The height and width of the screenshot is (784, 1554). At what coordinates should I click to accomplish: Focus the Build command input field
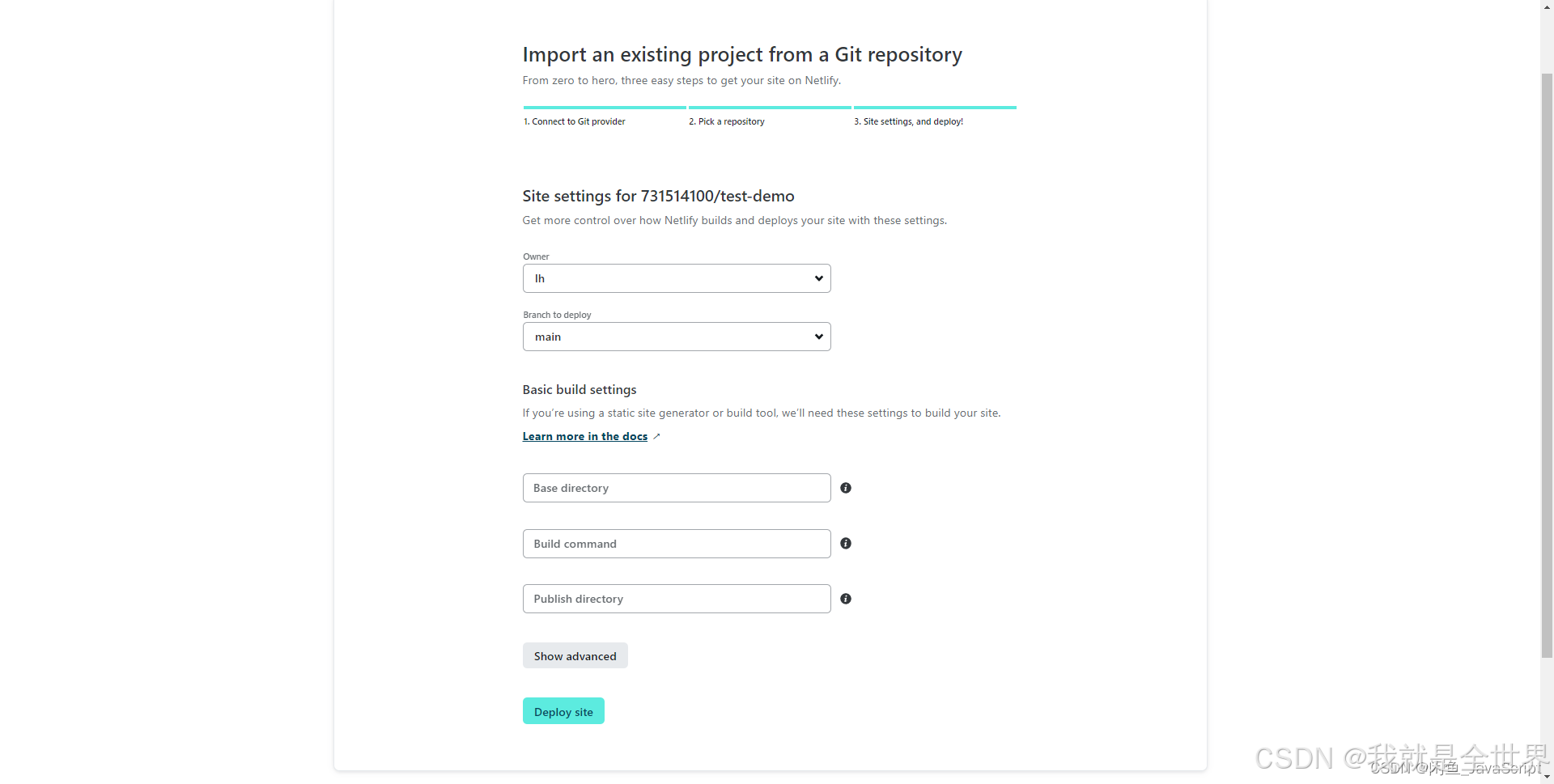tap(677, 544)
